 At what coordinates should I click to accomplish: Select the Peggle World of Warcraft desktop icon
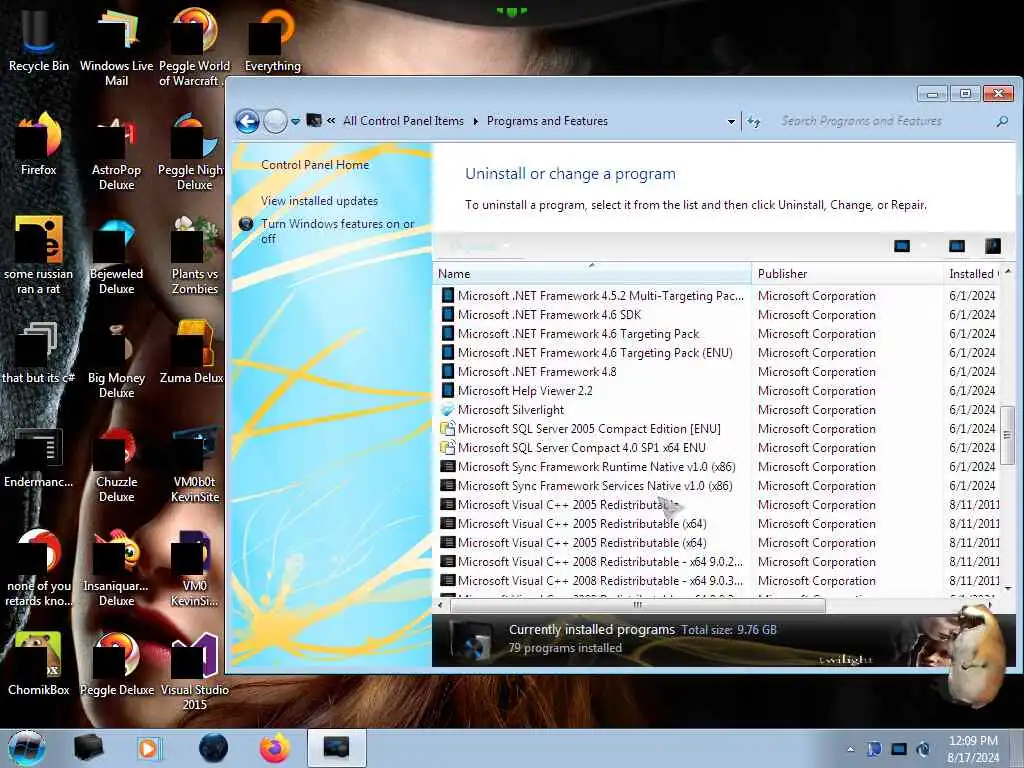(x=194, y=47)
